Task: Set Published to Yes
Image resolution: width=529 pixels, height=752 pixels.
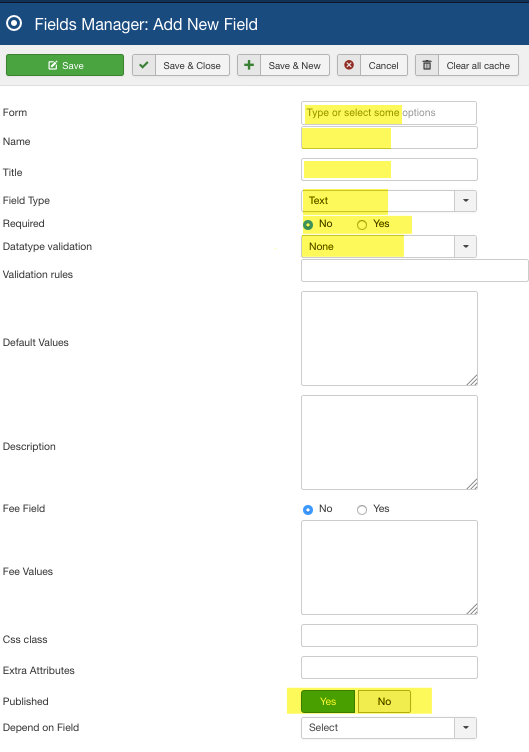Action: pos(328,702)
